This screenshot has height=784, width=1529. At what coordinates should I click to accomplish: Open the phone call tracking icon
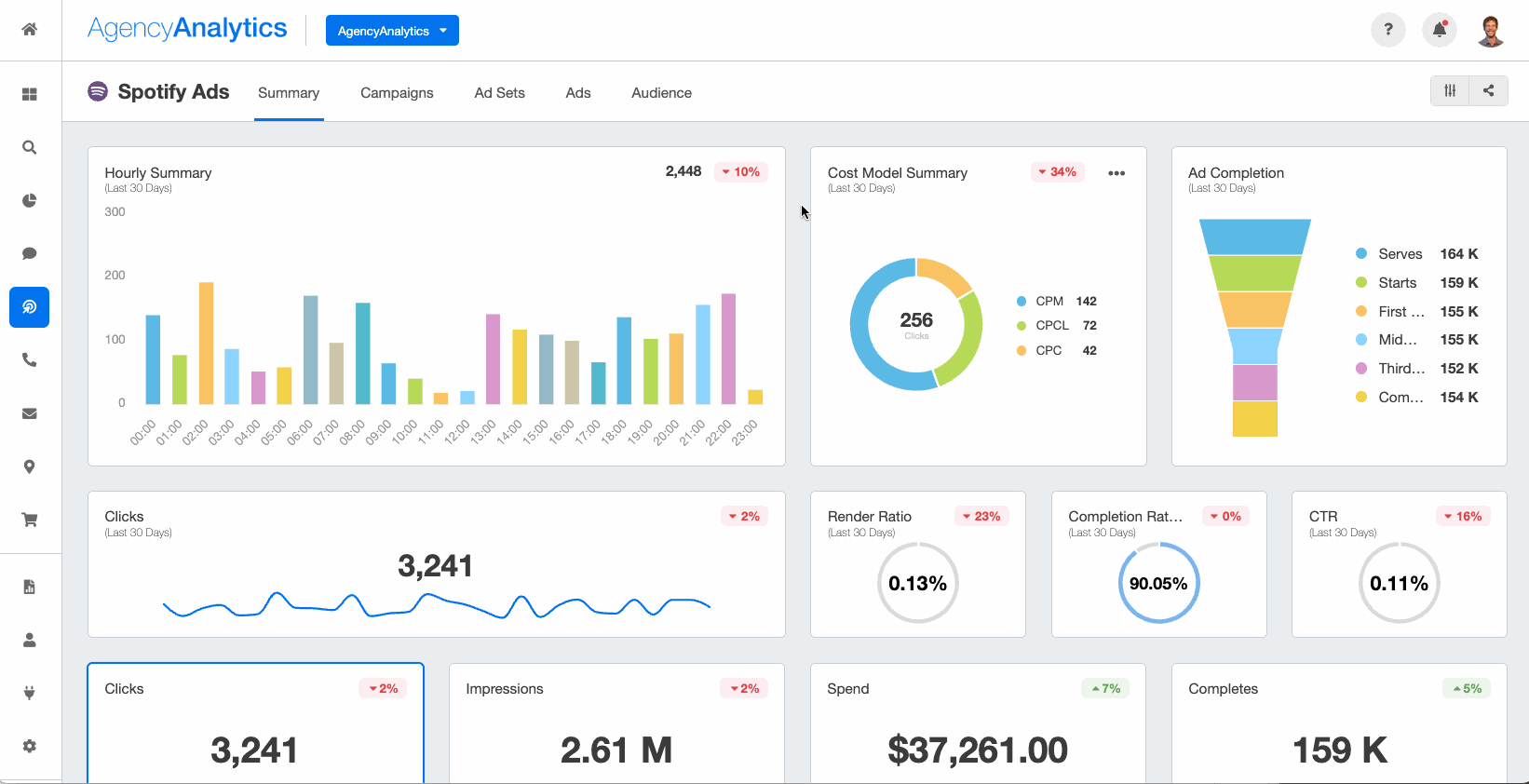pos(30,359)
